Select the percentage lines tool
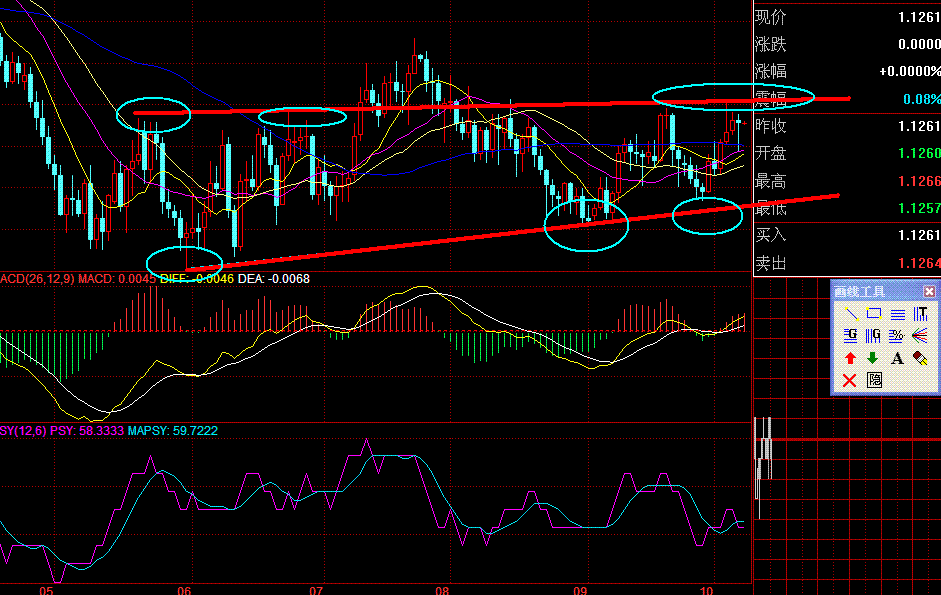 pyautogui.click(x=897, y=336)
